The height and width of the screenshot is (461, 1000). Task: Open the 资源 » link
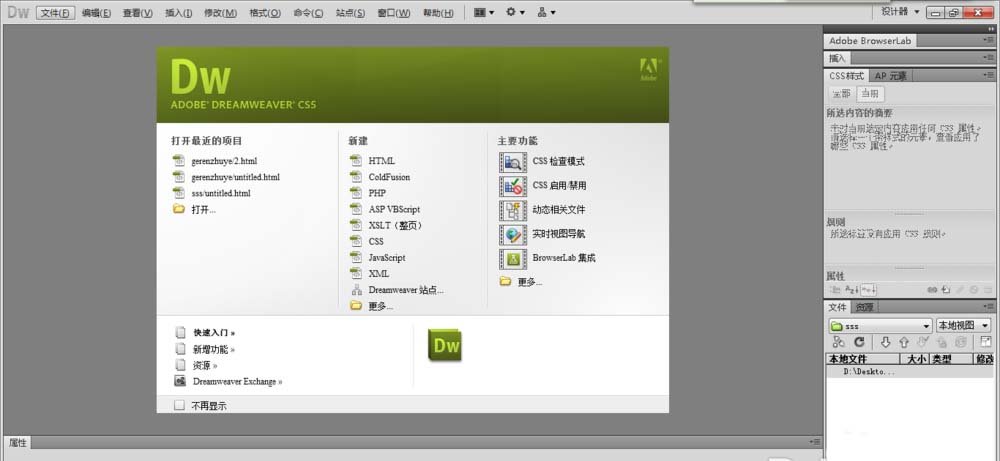coord(205,365)
